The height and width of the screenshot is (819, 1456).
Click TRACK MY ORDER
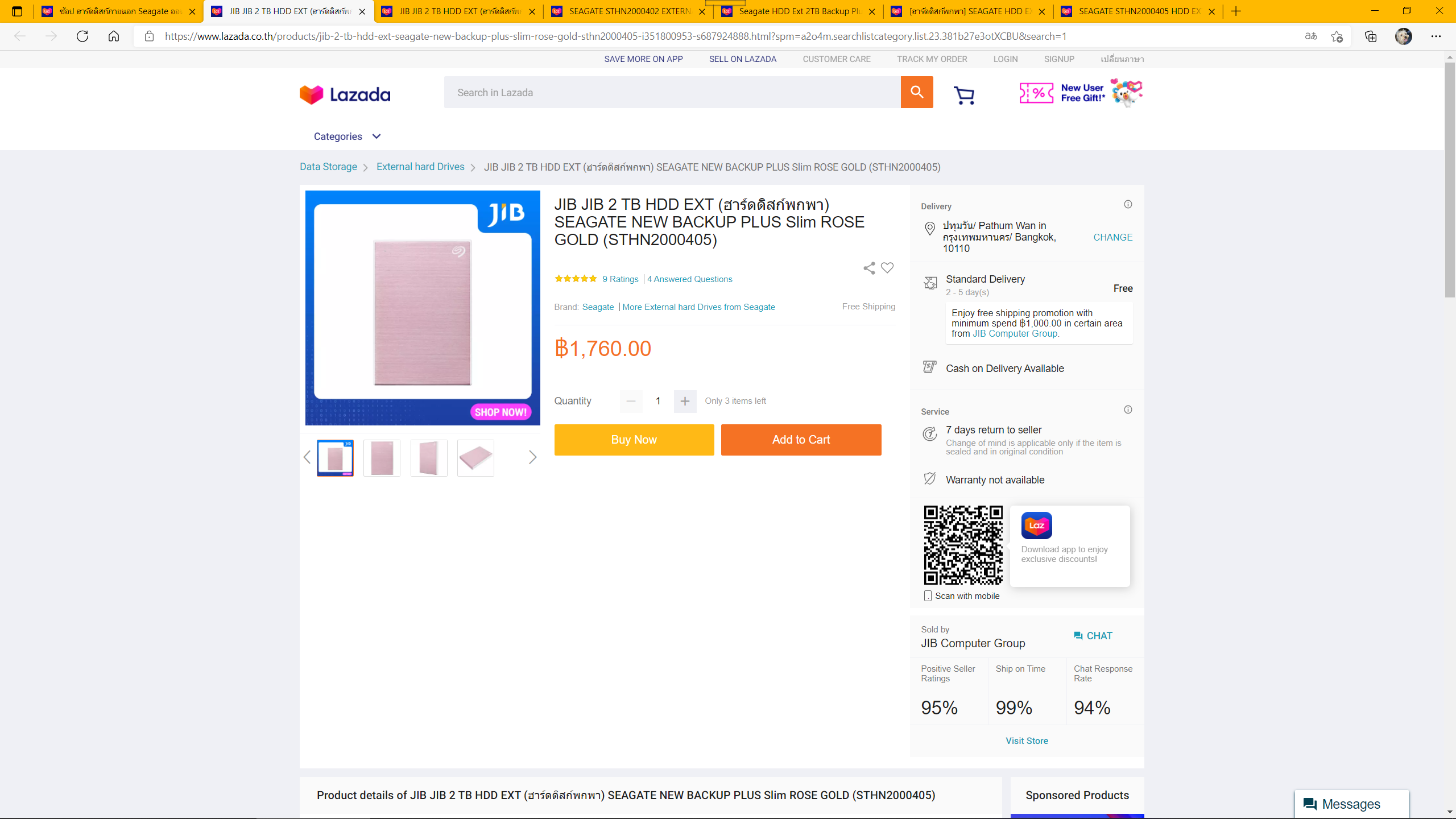[932, 59]
